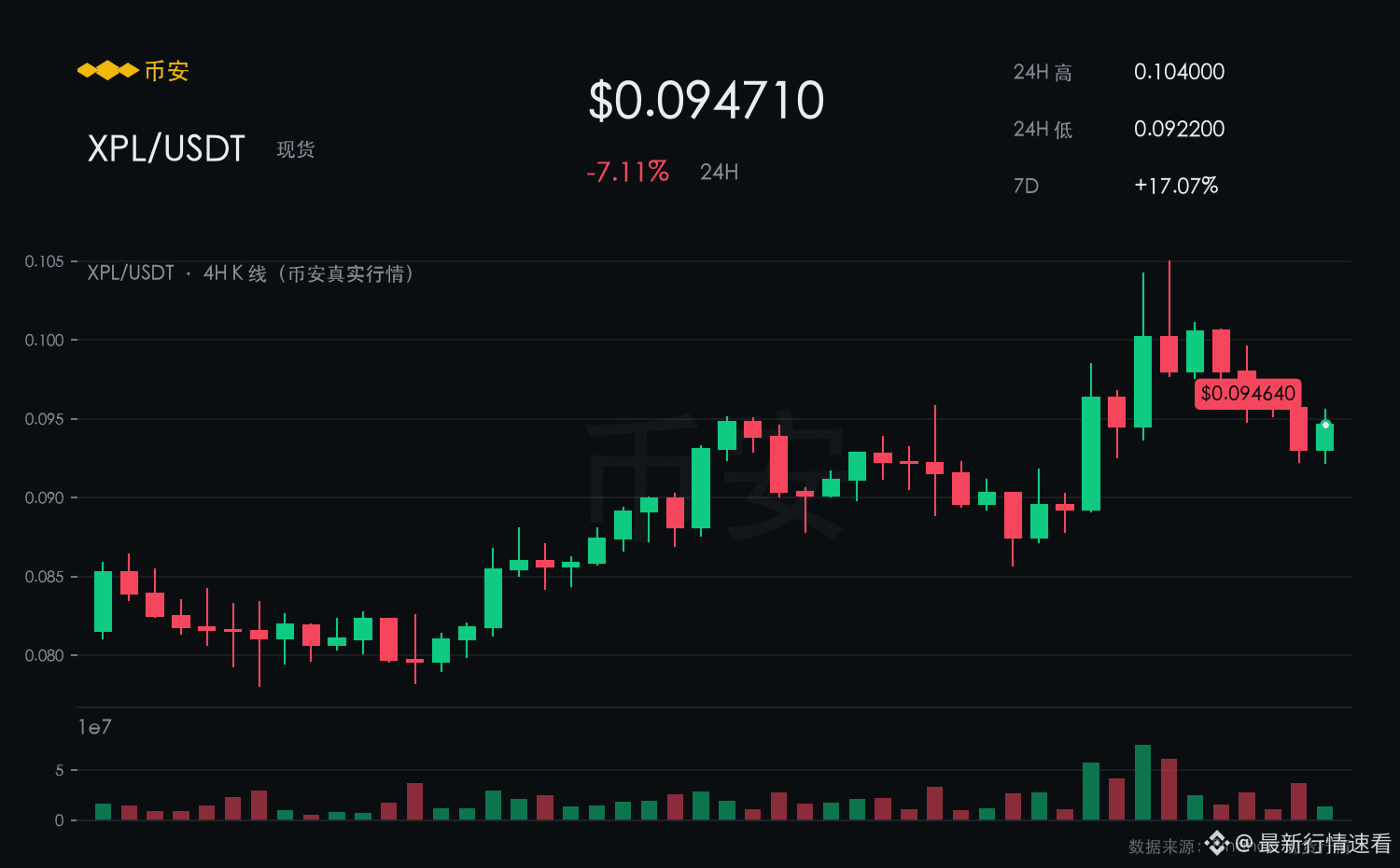This screenshot has width=1400, height=868.
Task: Click the 现货 spot label
Action: [296, 149]
